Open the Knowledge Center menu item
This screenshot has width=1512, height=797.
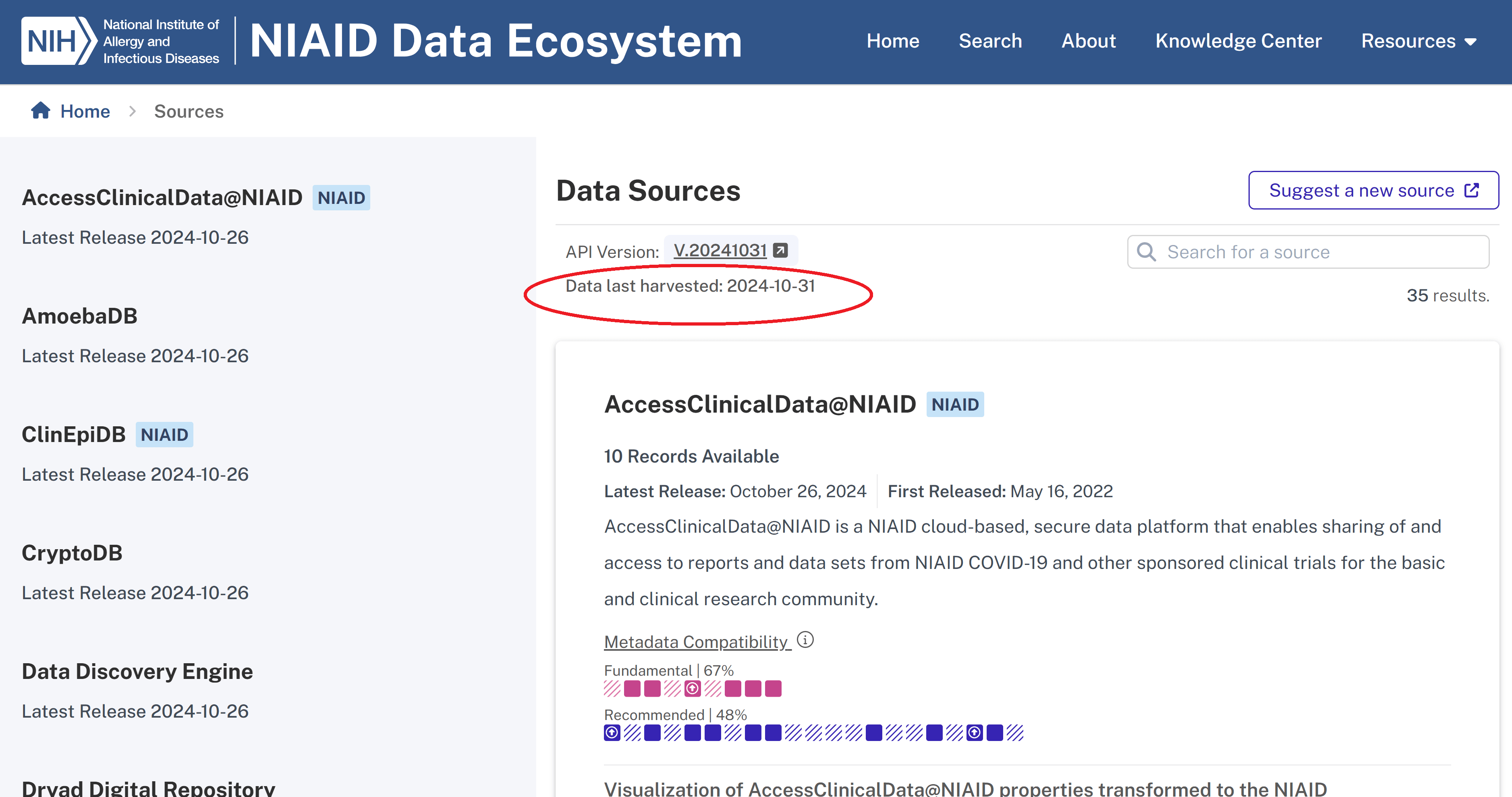tap(1238, 41)
